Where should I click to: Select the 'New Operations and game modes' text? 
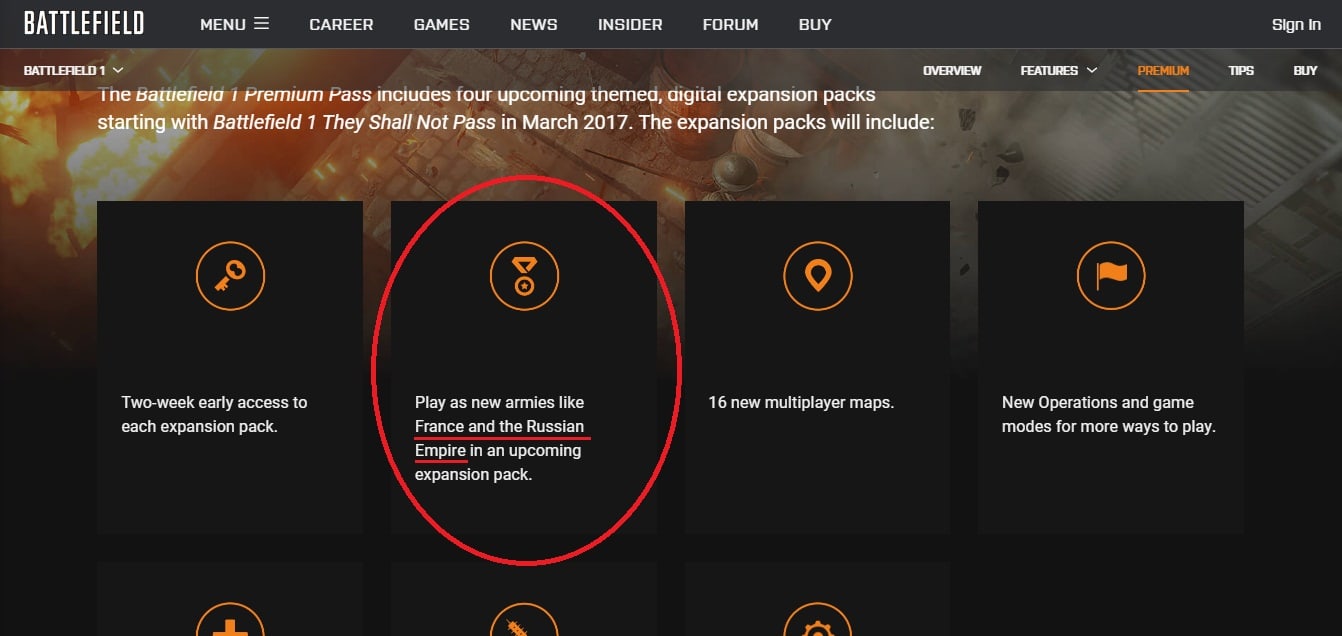tap(1108, 414)
